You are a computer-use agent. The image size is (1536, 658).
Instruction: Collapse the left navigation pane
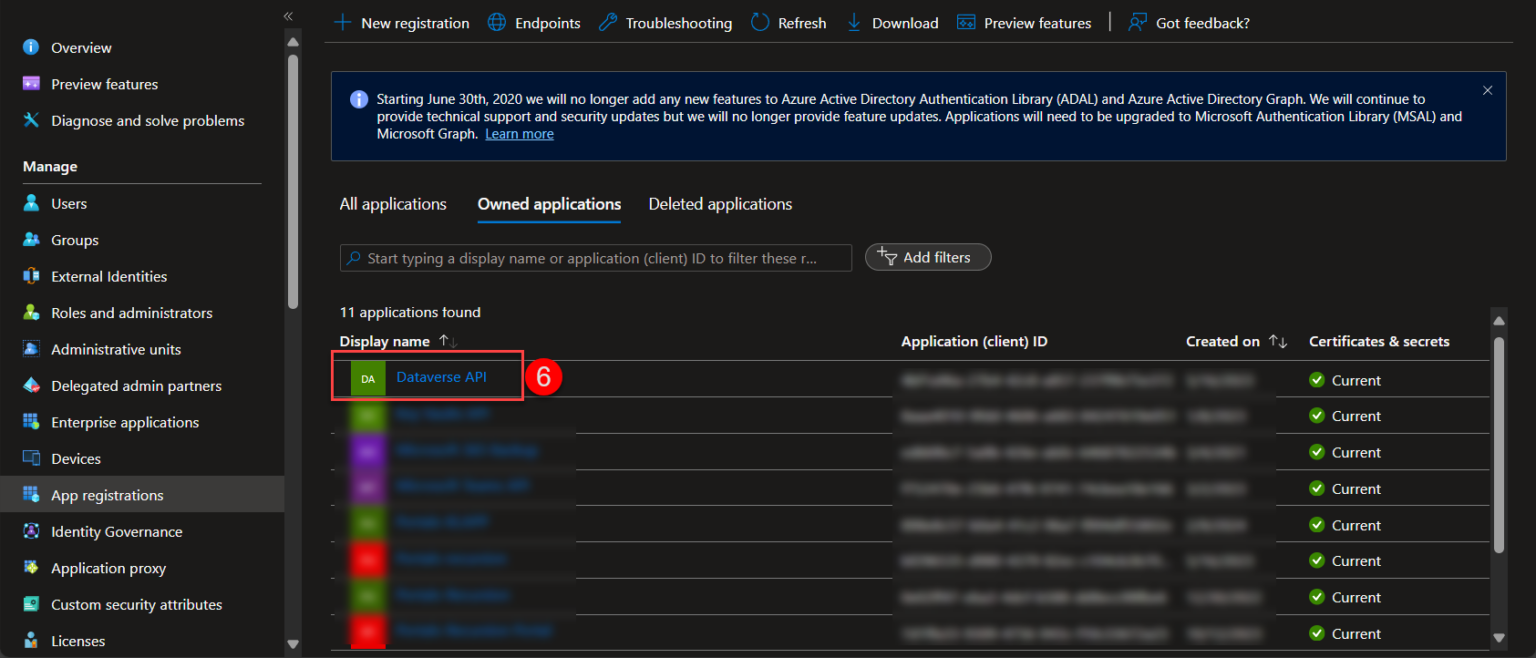(x=288, y=16)
